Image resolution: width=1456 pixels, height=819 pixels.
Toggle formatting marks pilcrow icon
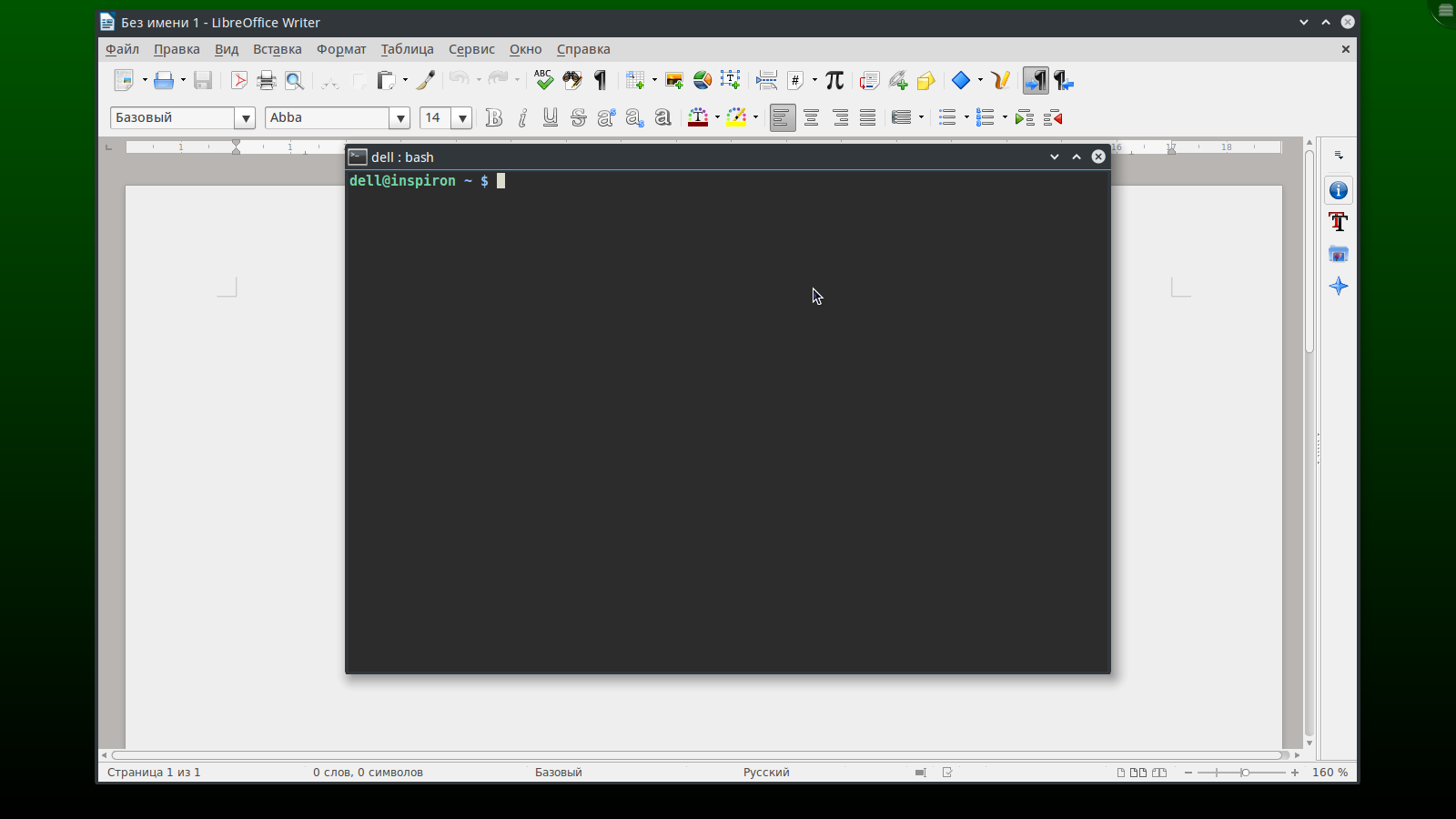pyautogui.click(x=601, y=81)
